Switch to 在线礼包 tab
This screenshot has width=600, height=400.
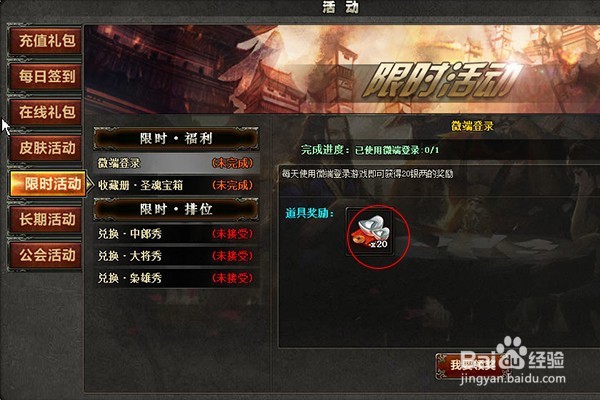(46, 113)
